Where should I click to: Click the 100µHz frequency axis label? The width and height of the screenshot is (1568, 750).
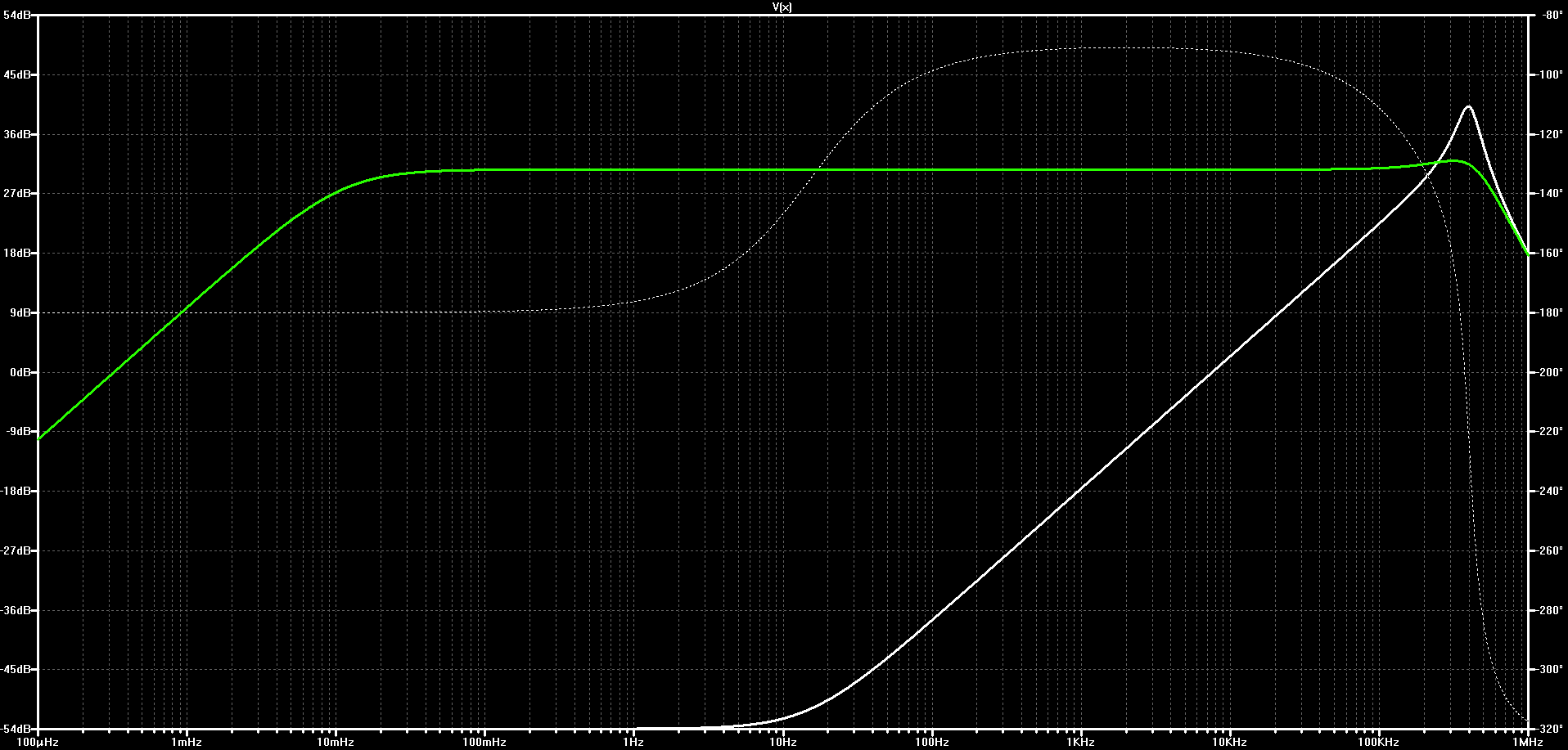click(38, 743)
